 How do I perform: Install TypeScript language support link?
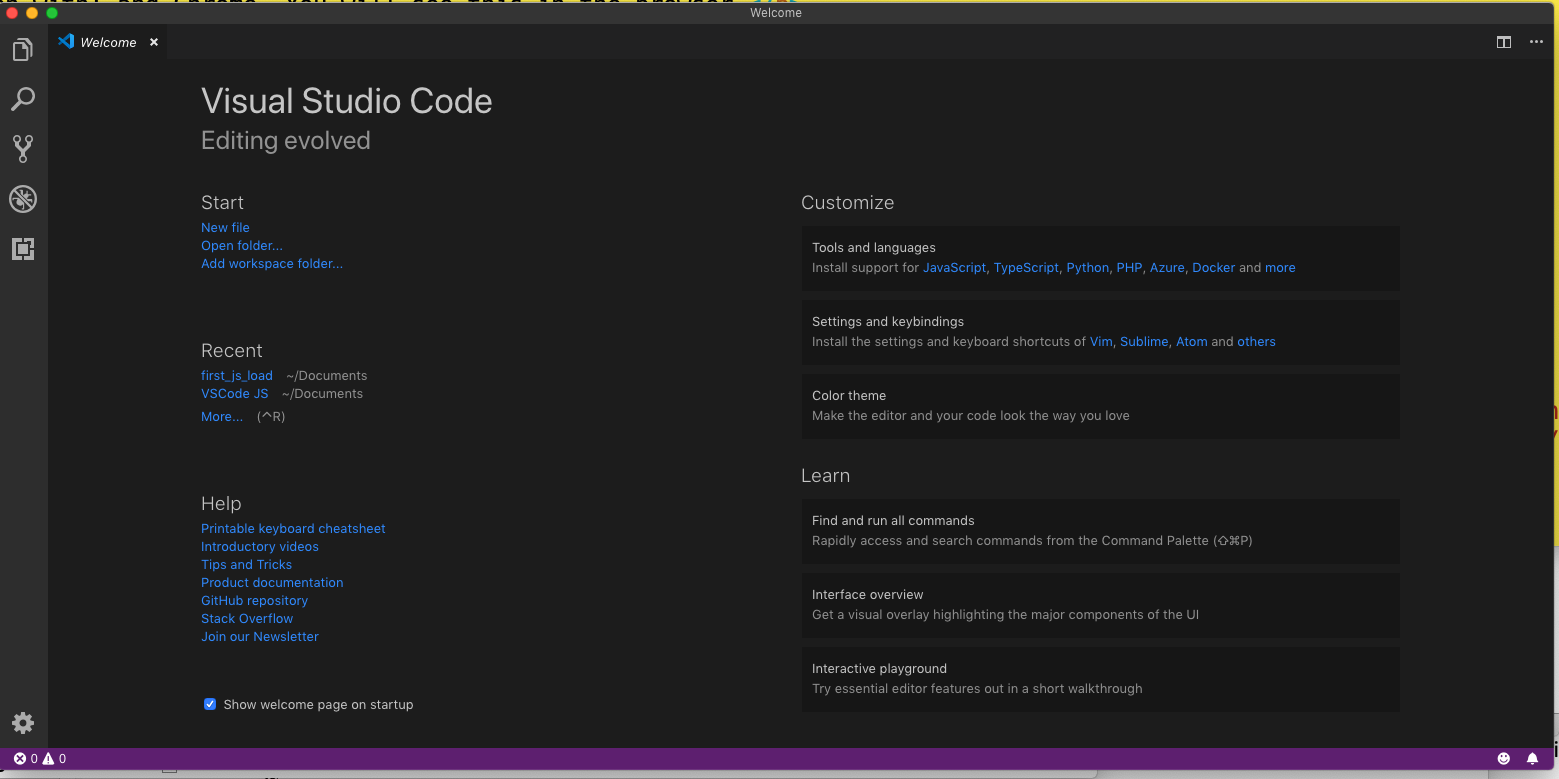[1026, 267]
